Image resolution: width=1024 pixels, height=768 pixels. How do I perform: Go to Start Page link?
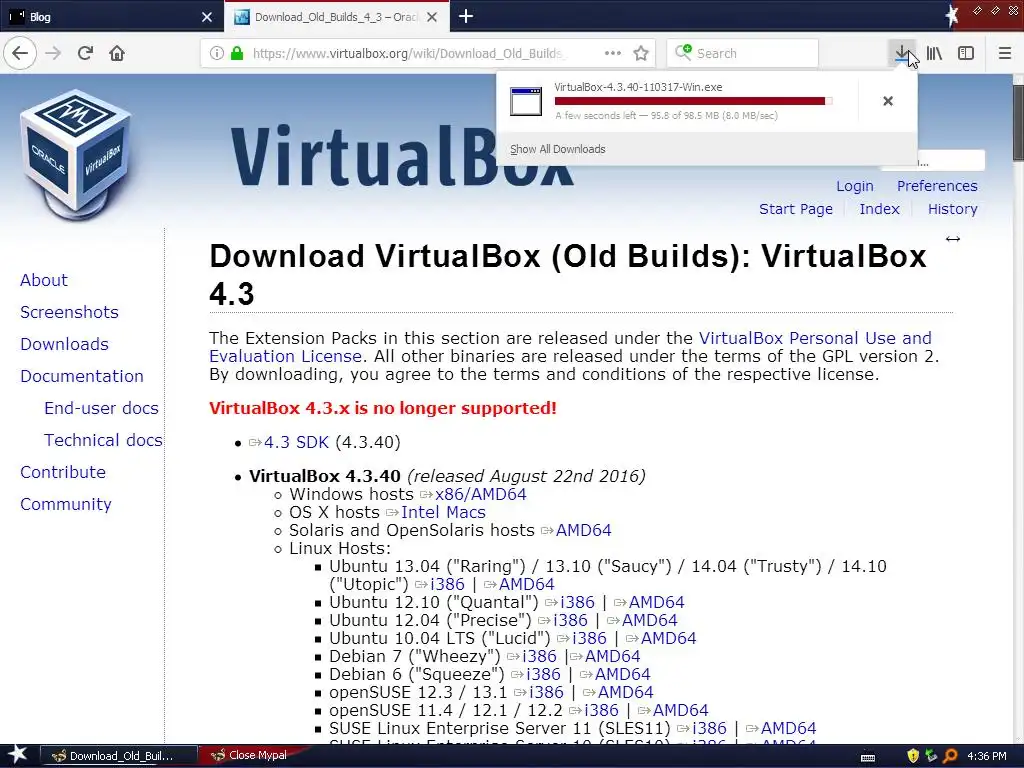click(796, 209)
